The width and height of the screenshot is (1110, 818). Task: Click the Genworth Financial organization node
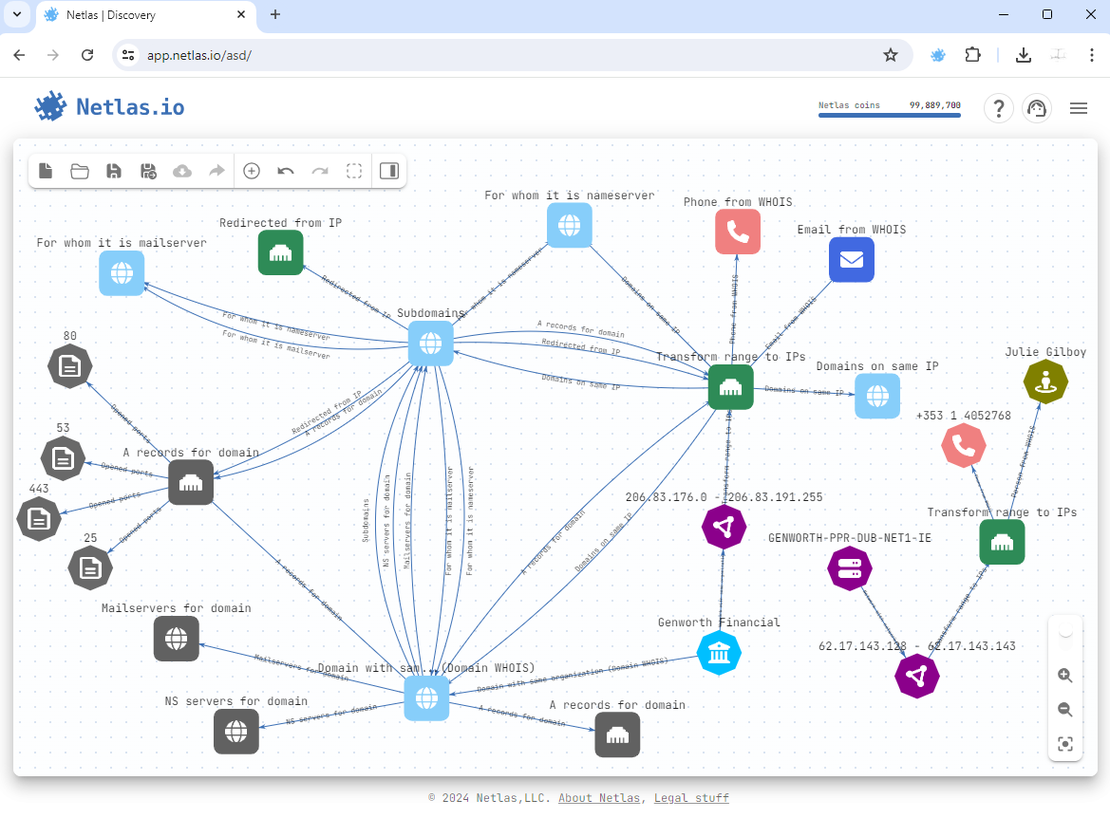coord(719,652)
